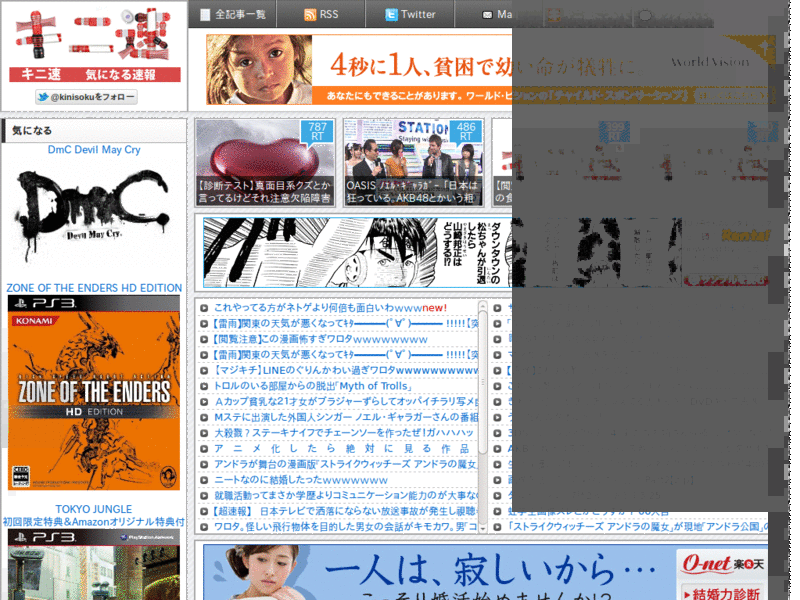Image resolution: width=800 pixels, height=600 pixels.
Task: Click the article list scrollbar up arrow
Action: [483, 306]
